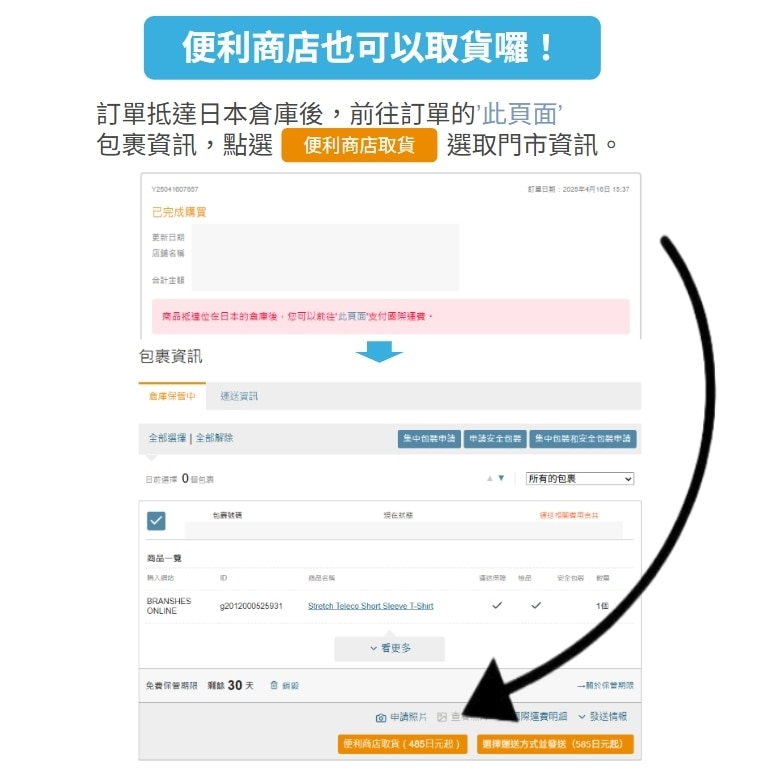Viewport: 780px width, 773px height.
Task: Click the checkmark under 運送保險 column
Action: [x=496, y=605]
